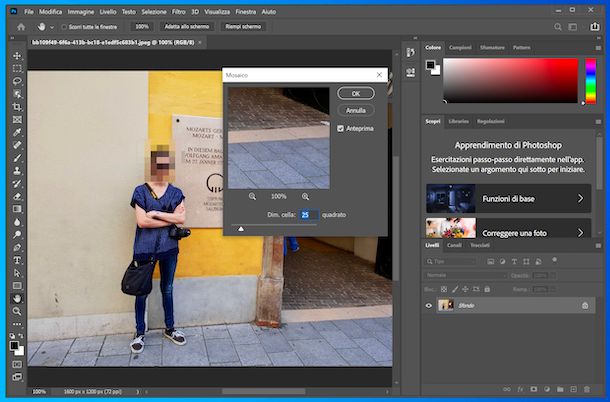This screenshot has height=402, width=610.
Task: Select the Lasso tool
Action: click(x=17, y=81)
